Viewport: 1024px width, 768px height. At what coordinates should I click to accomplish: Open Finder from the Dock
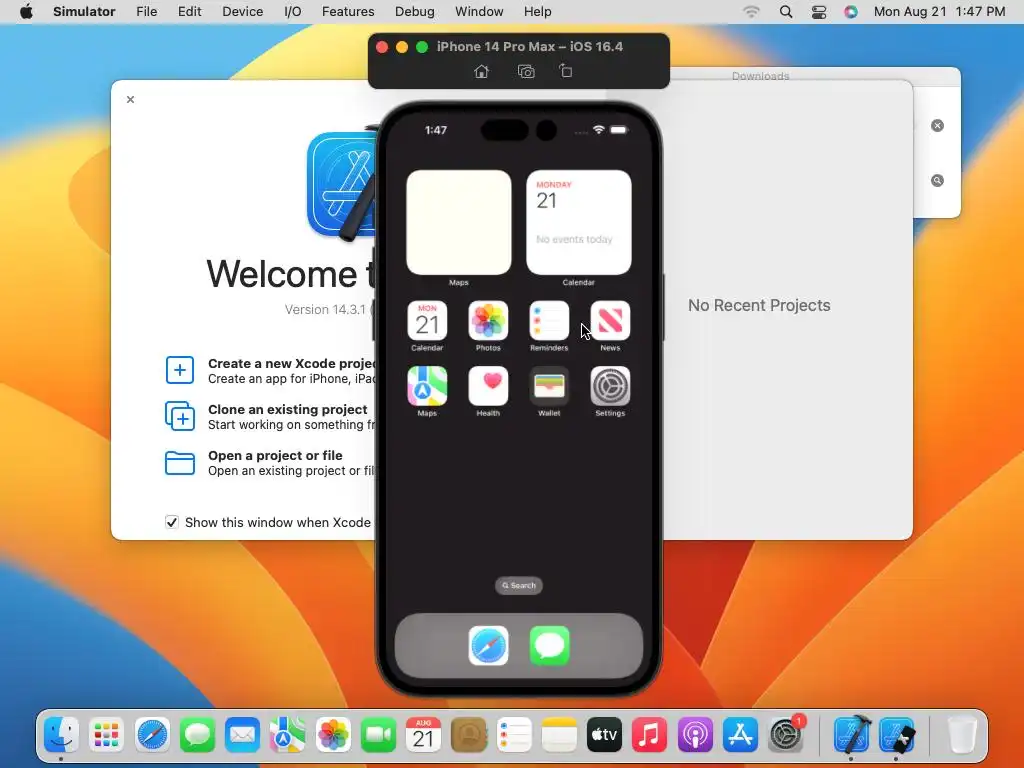tap(61, 735)
